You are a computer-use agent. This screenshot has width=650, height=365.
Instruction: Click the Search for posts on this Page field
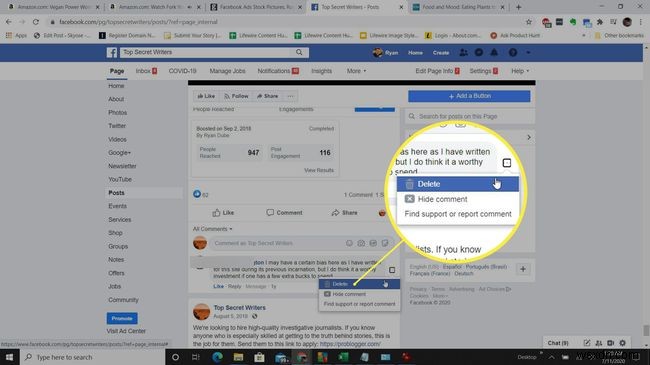coord(470,117)
